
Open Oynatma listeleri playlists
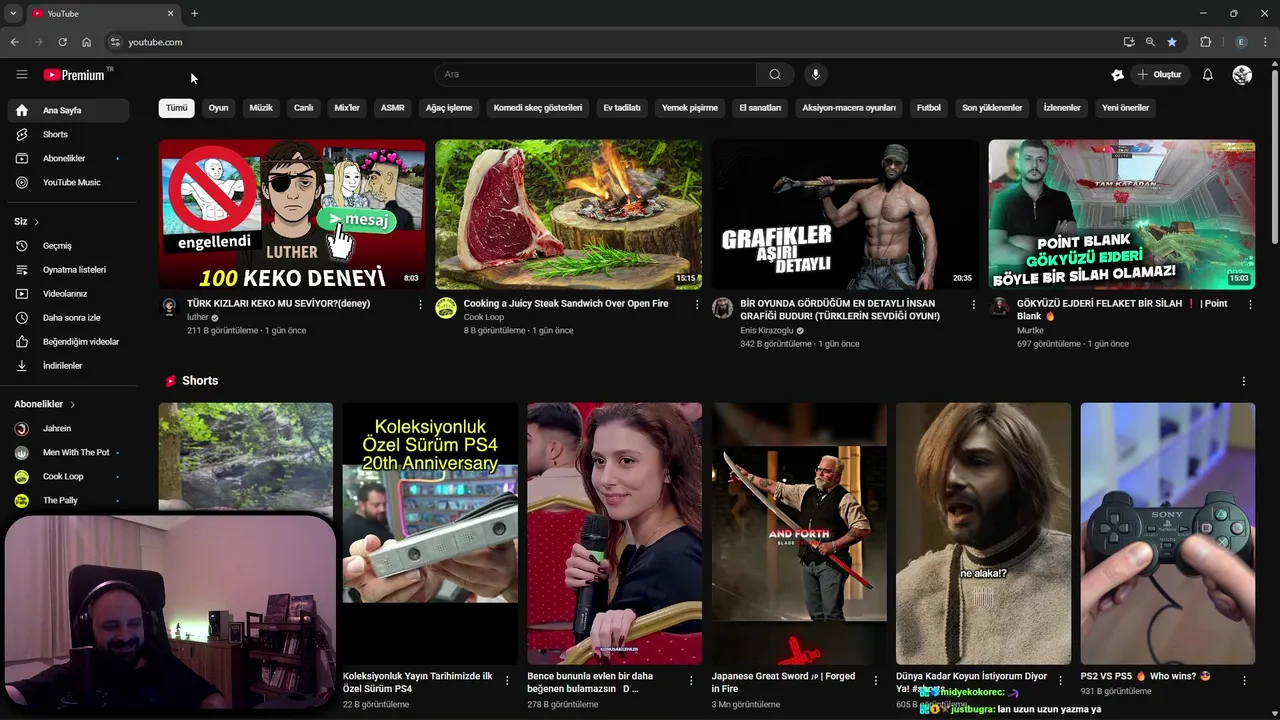68,269
